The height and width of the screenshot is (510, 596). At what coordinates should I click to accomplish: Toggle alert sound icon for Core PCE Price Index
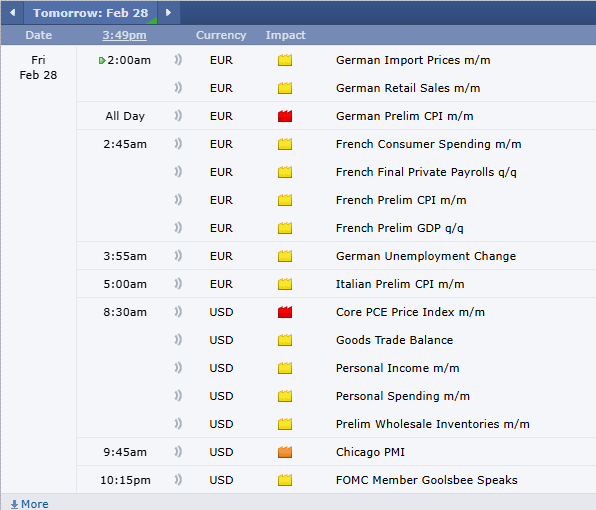pyautogui.click(x=178, y=312)
